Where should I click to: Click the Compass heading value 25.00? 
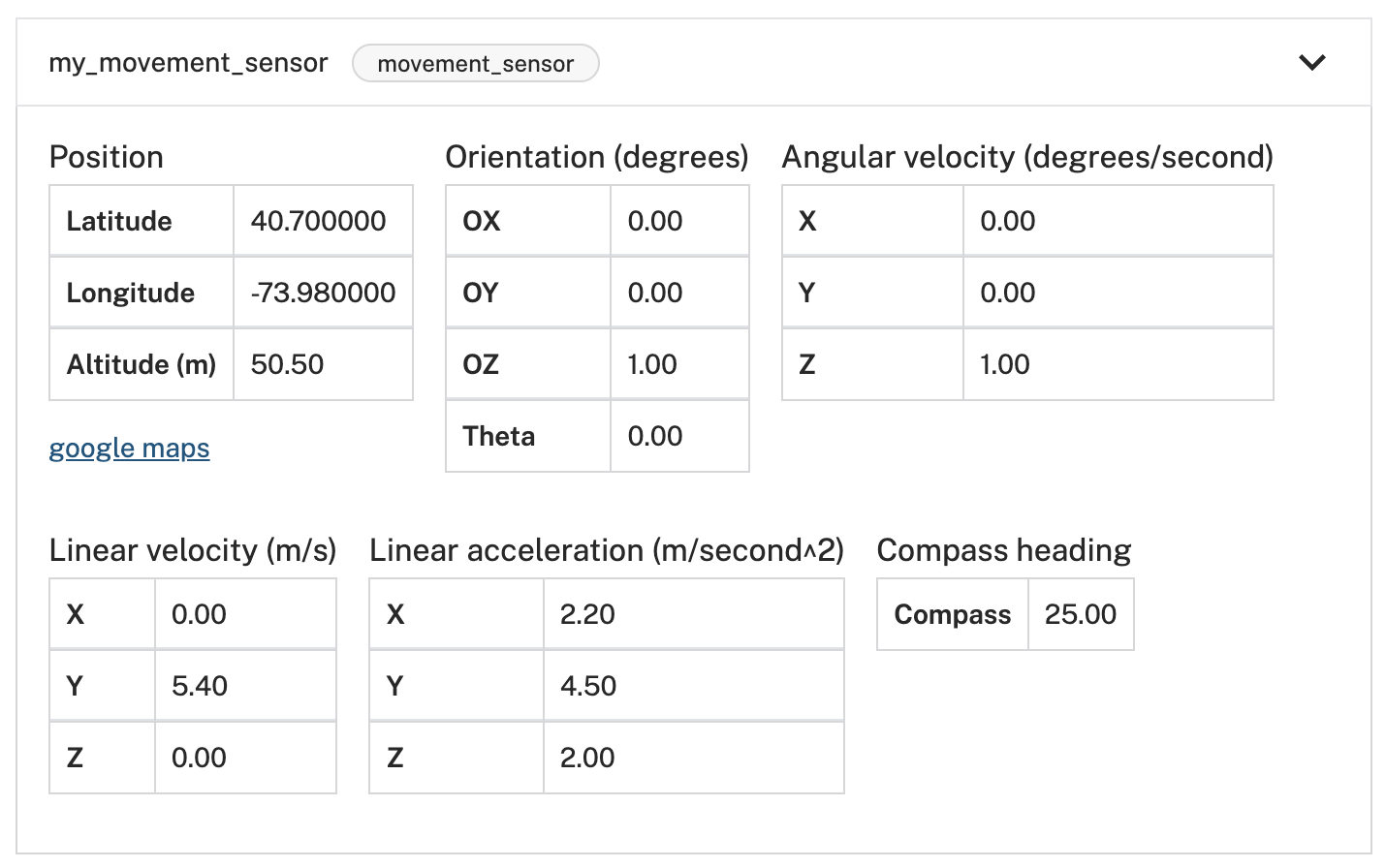click(1081, 614)
